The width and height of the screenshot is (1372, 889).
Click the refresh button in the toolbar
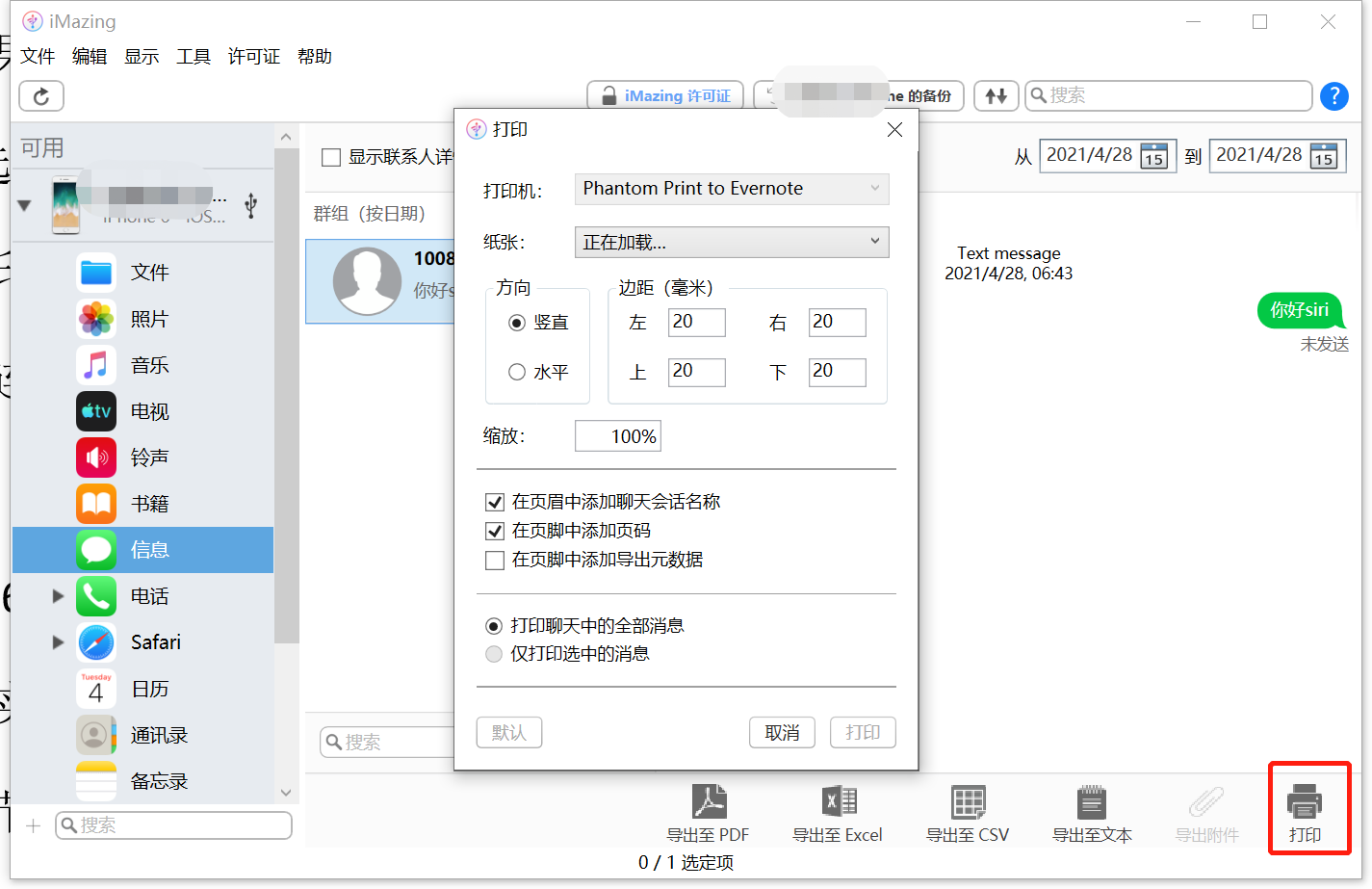click(x=41, y=96)
